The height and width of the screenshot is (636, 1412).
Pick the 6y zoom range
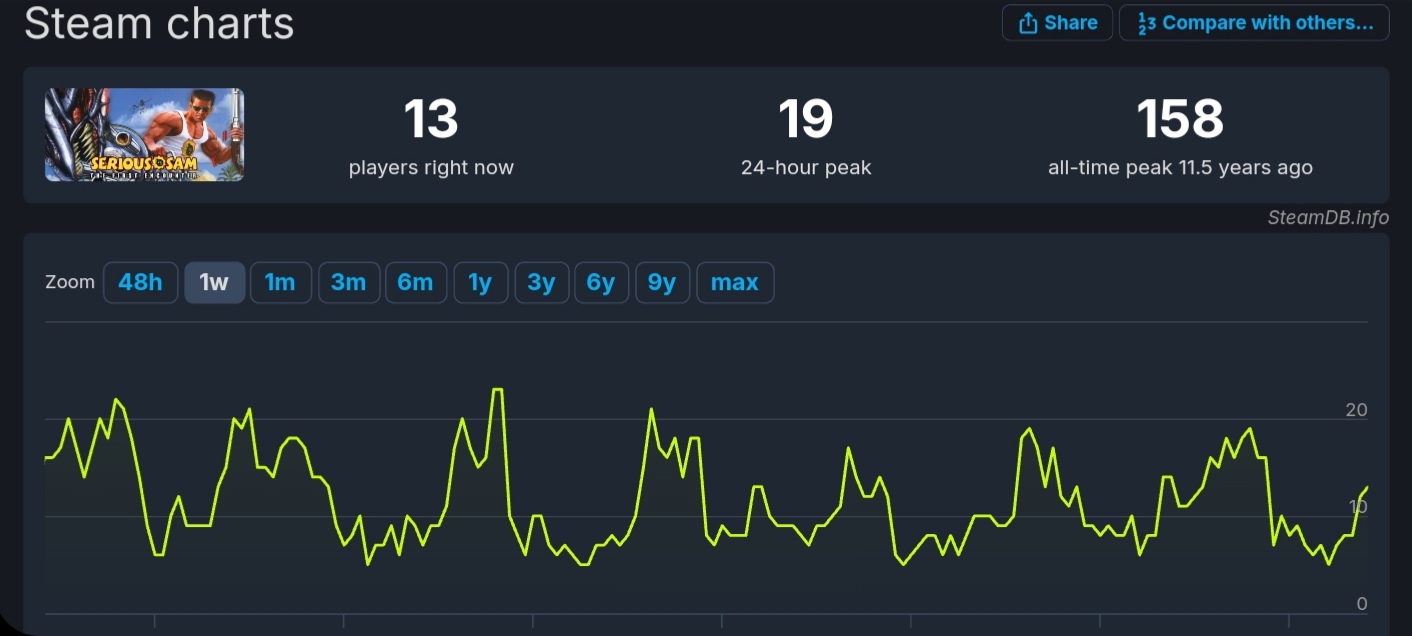pyautogui.click(x=601, y=282)
